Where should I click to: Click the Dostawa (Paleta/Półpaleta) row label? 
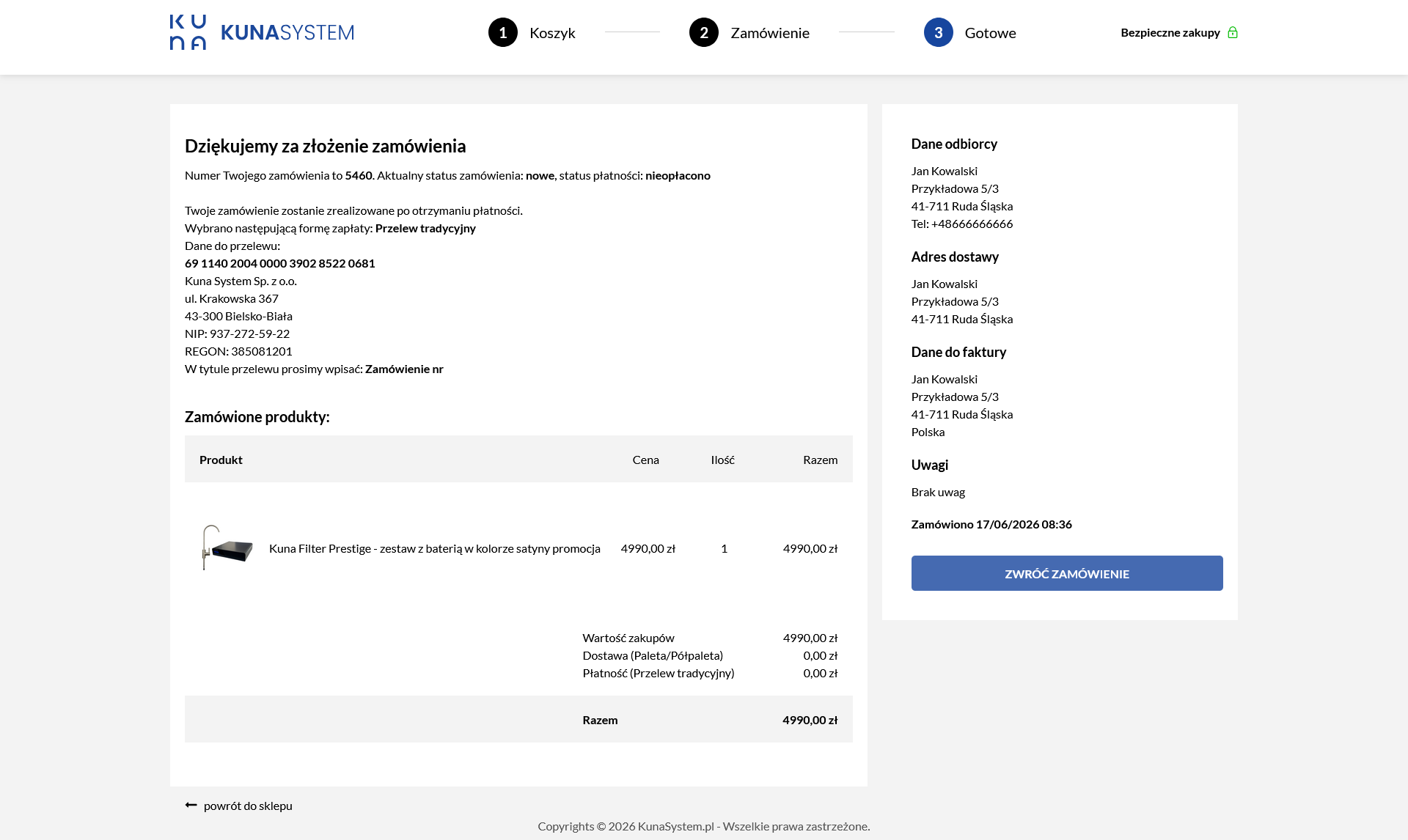(653, 655)
